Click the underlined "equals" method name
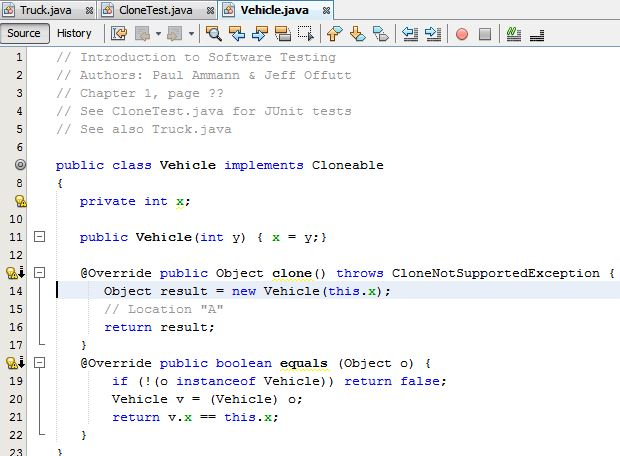 (x=304, y=363)
